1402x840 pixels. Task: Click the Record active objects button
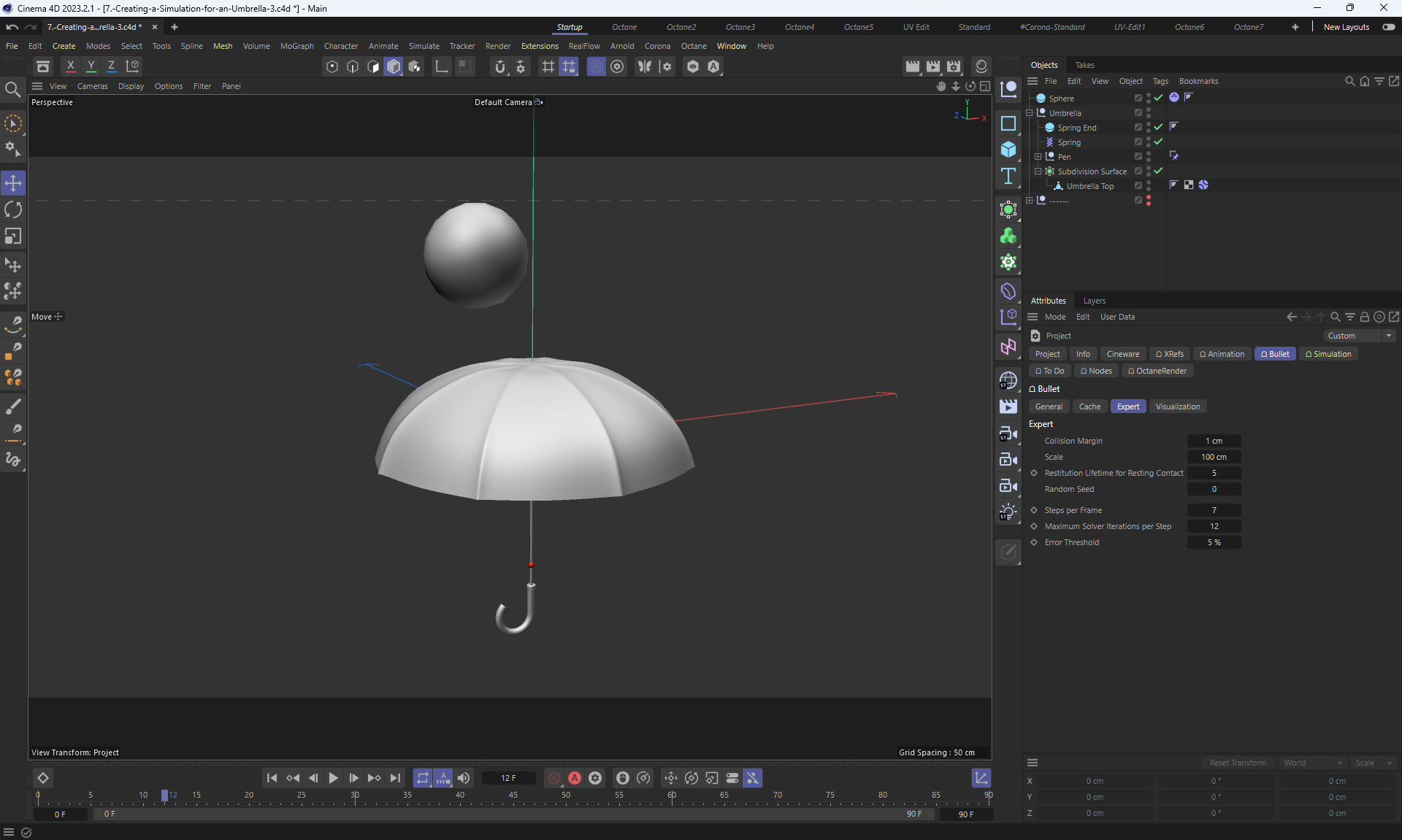[x=554, y=778]
